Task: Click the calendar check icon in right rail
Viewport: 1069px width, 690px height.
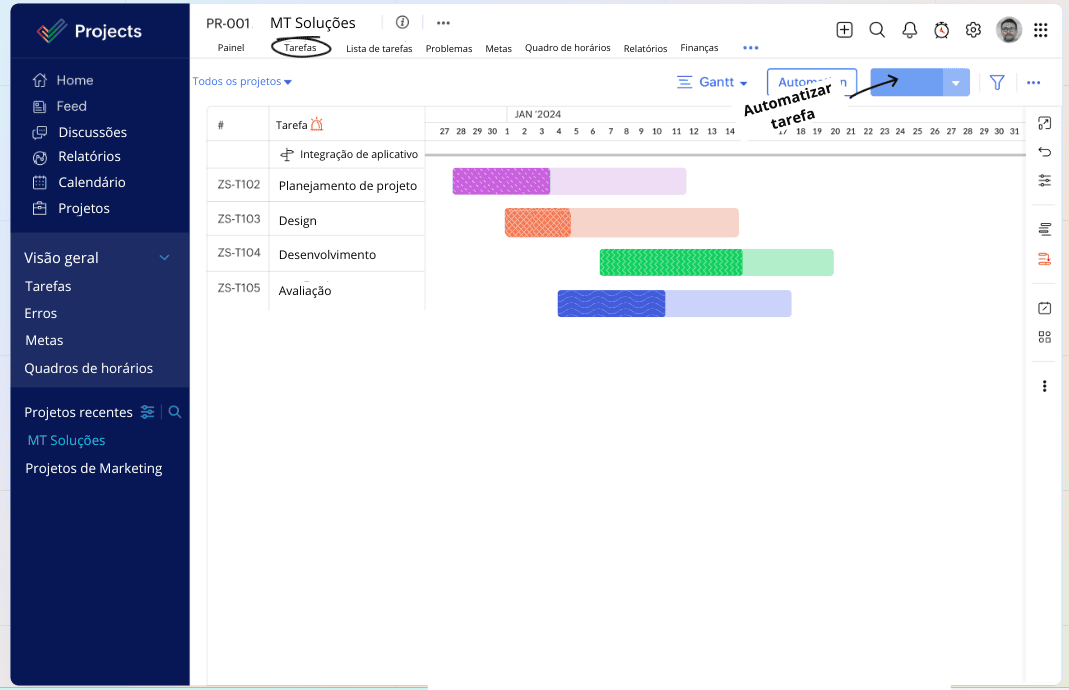Action: (1044, 308)
